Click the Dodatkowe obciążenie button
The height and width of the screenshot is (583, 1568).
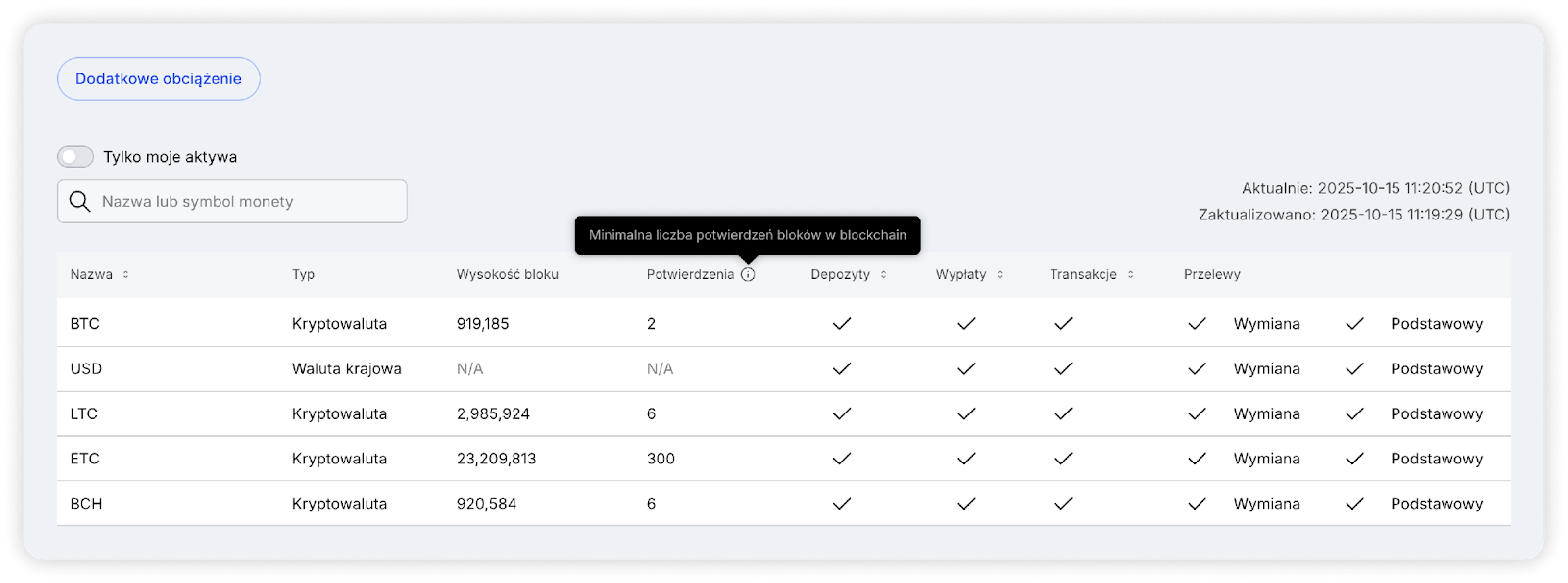click(x=159, y=79)
